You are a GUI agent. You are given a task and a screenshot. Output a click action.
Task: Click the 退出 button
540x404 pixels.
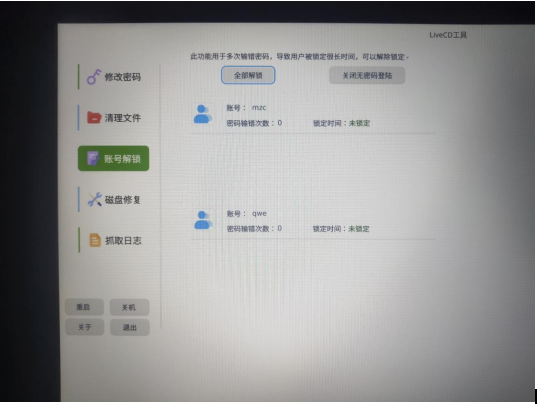coord(130,328)
